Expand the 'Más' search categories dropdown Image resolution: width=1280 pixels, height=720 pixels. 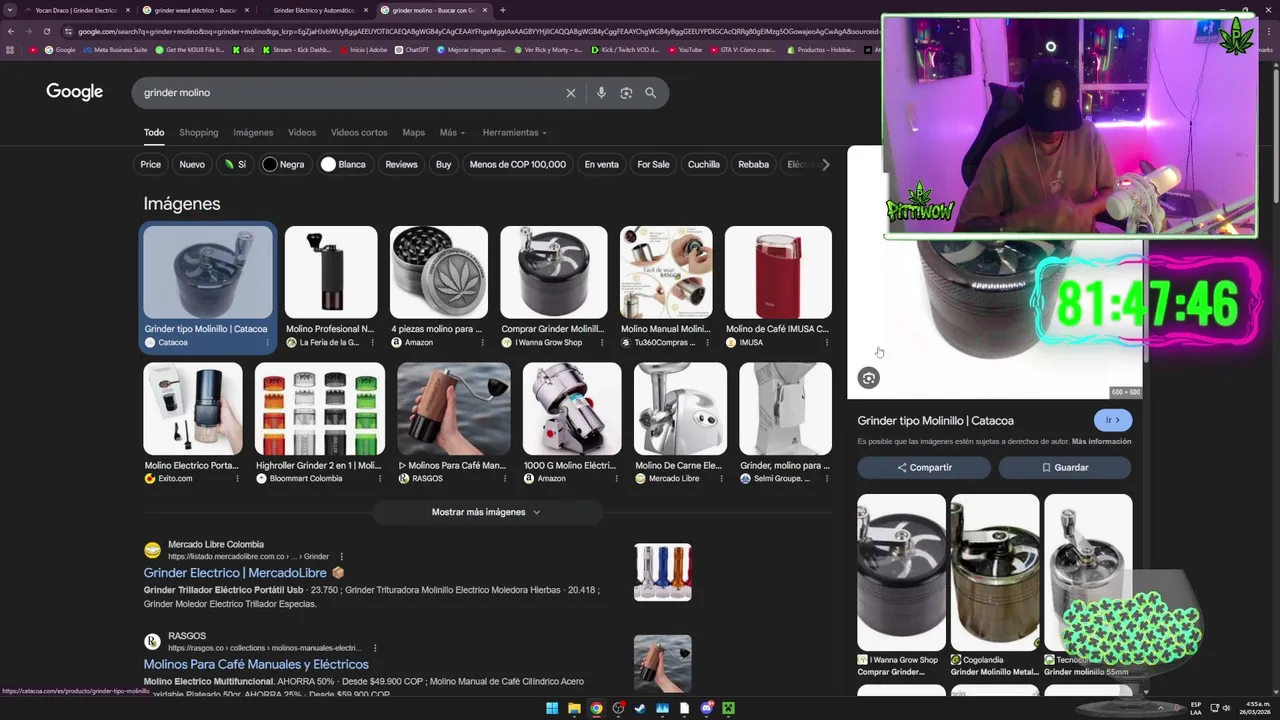point(452,133)
